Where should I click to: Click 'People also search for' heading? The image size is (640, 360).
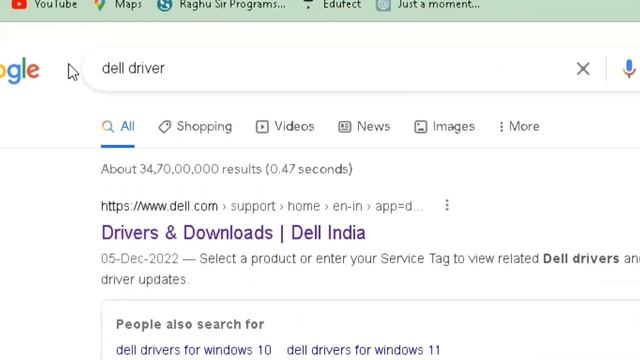point(190,324)
